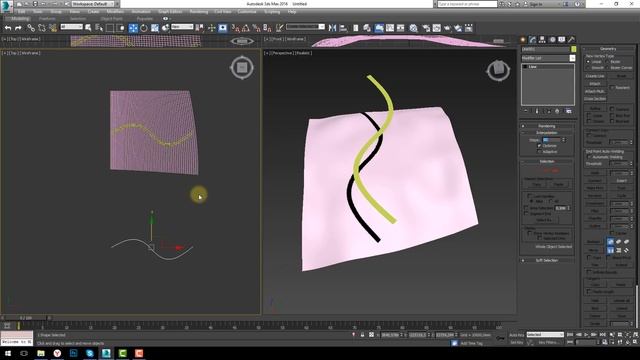
Task: Click the Create Line button
Action: point(595,76)
